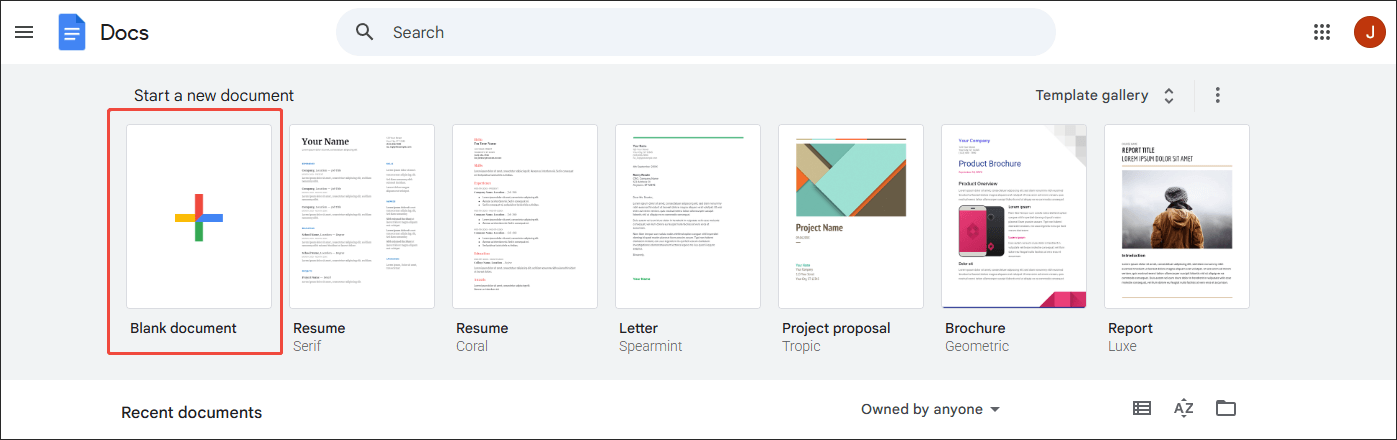Choose the Resume Coral template thumbnail
Screen dimensions: 1397x440
pyautogui.click(x=525, y=216)
